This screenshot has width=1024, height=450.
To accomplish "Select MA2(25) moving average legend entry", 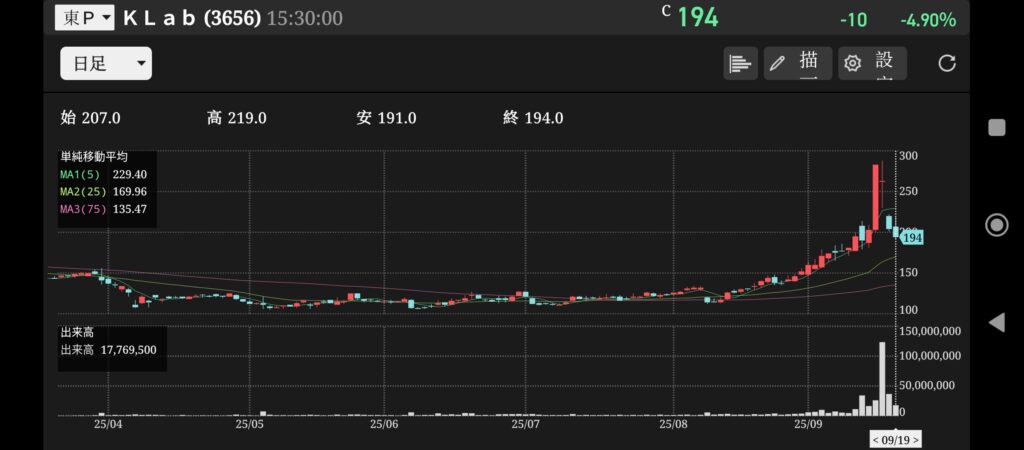I will pyautogui.click(x=105, y=191).
